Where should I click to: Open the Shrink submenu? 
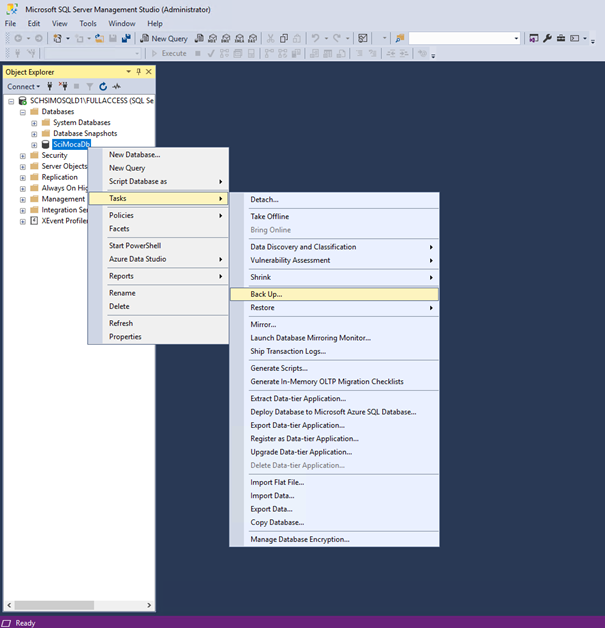point(334,277)
